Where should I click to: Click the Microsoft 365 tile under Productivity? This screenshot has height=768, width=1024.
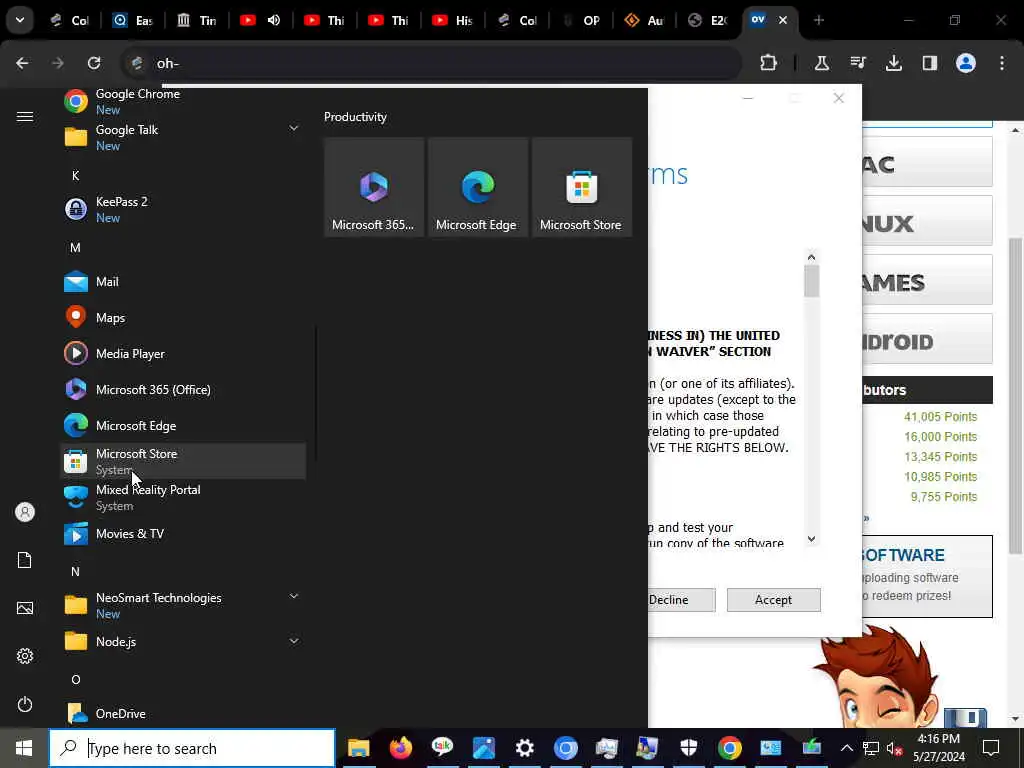(374, 187)
